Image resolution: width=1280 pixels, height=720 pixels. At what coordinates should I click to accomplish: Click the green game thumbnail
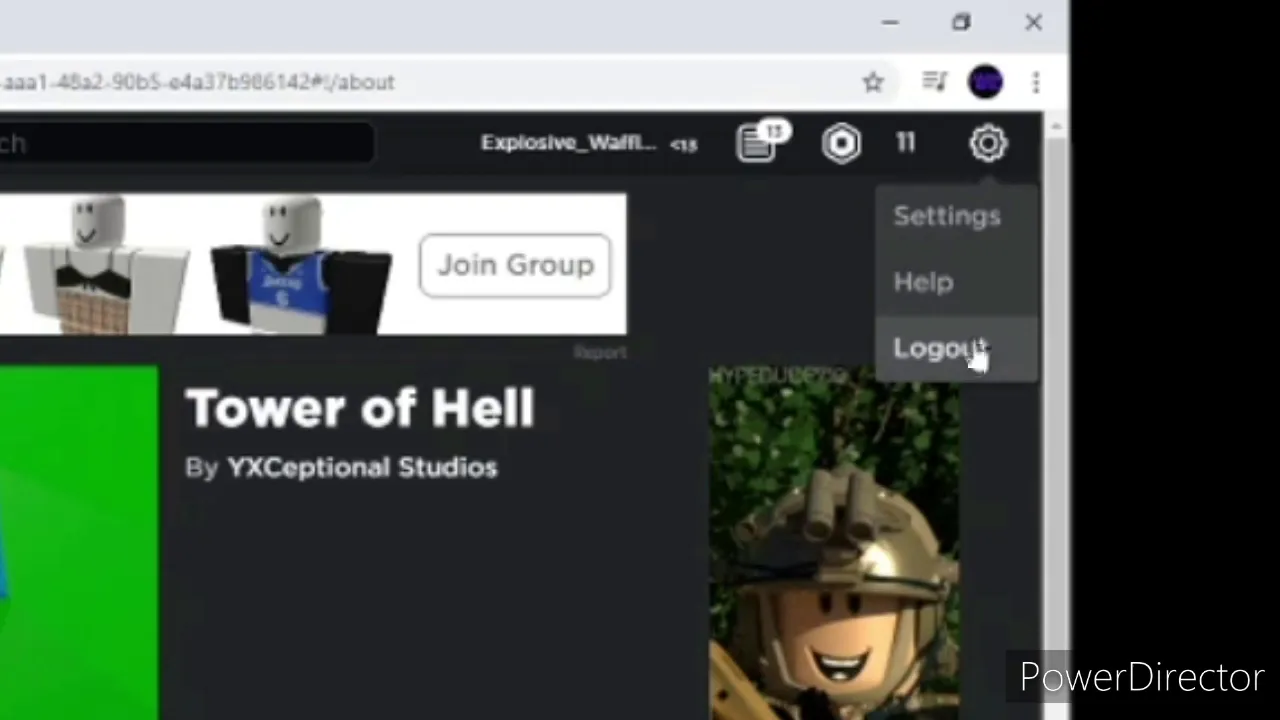79,543
